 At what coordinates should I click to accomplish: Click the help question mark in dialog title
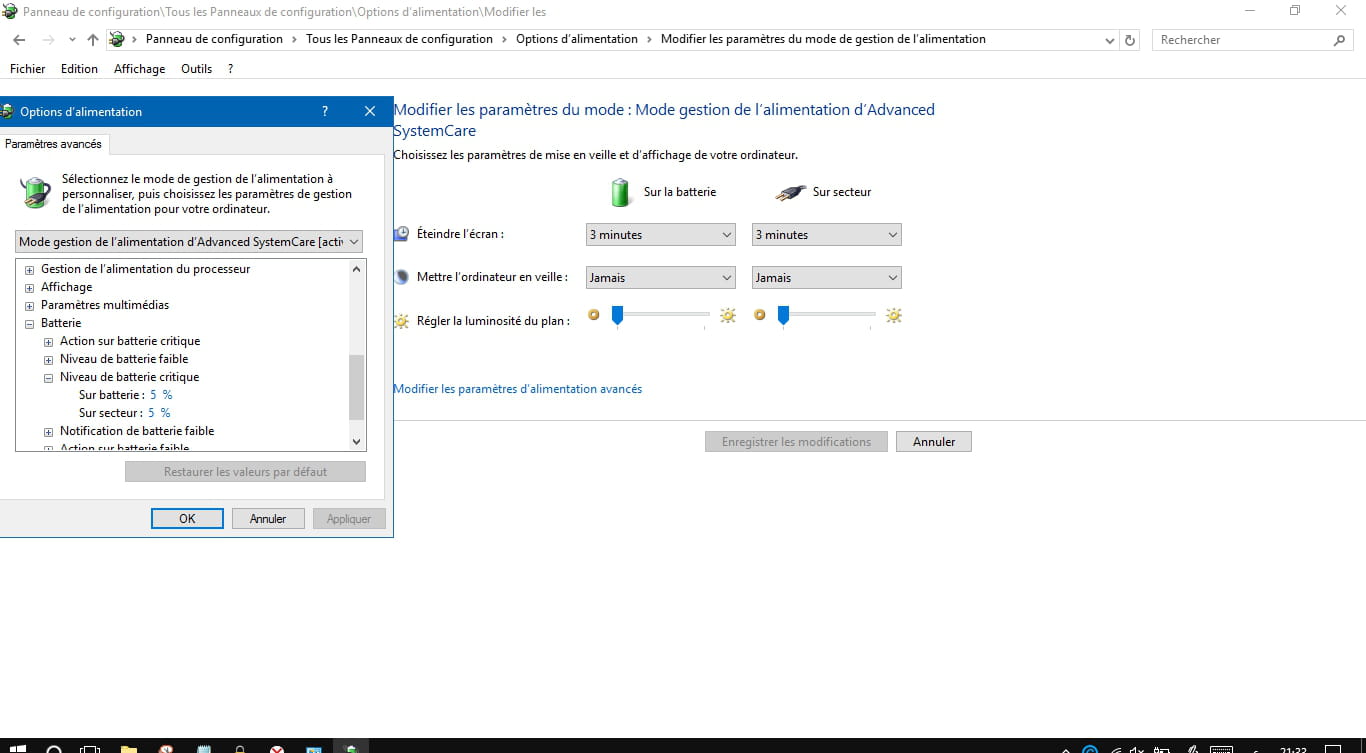[x=325, y=112]
